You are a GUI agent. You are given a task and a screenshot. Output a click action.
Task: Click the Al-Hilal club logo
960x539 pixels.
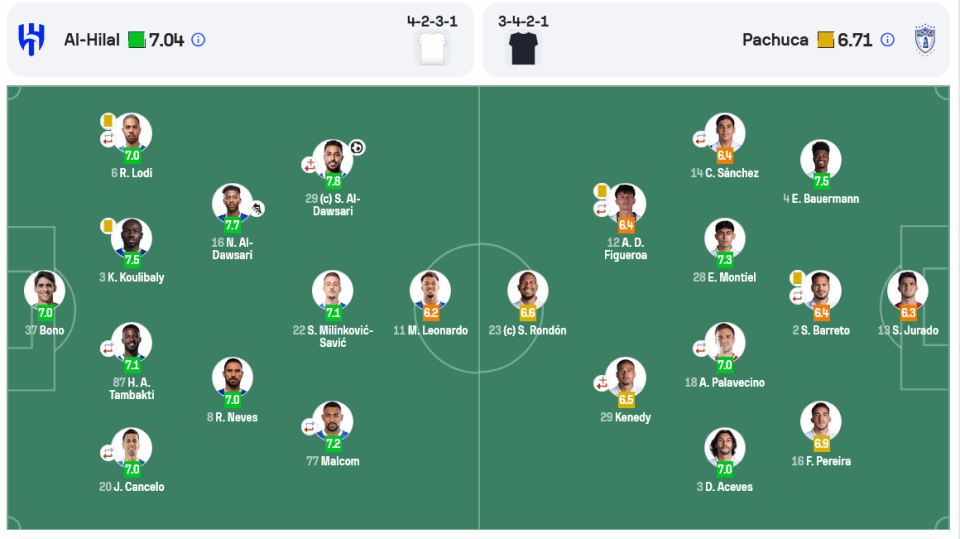(32, 40)
